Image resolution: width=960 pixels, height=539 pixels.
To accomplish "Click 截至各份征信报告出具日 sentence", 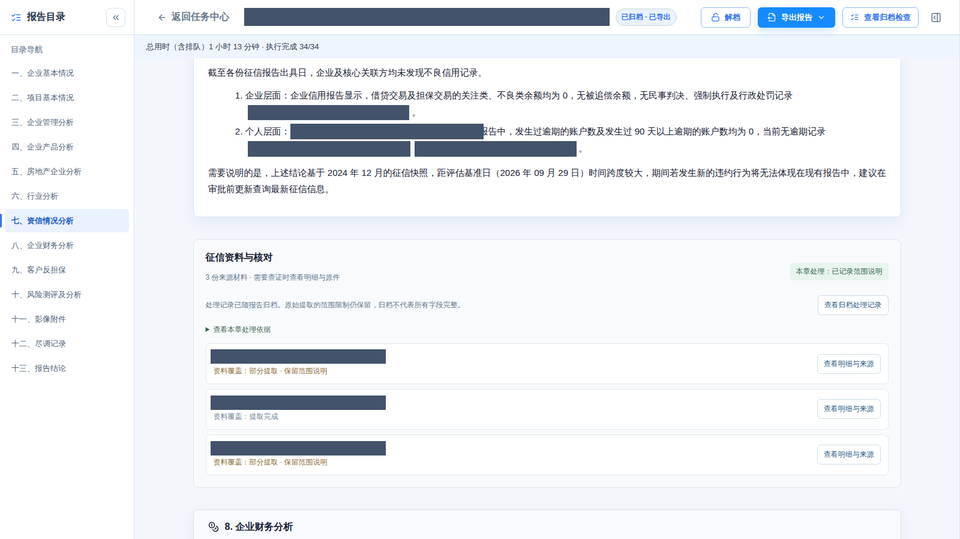I will (x=347, y=73).
